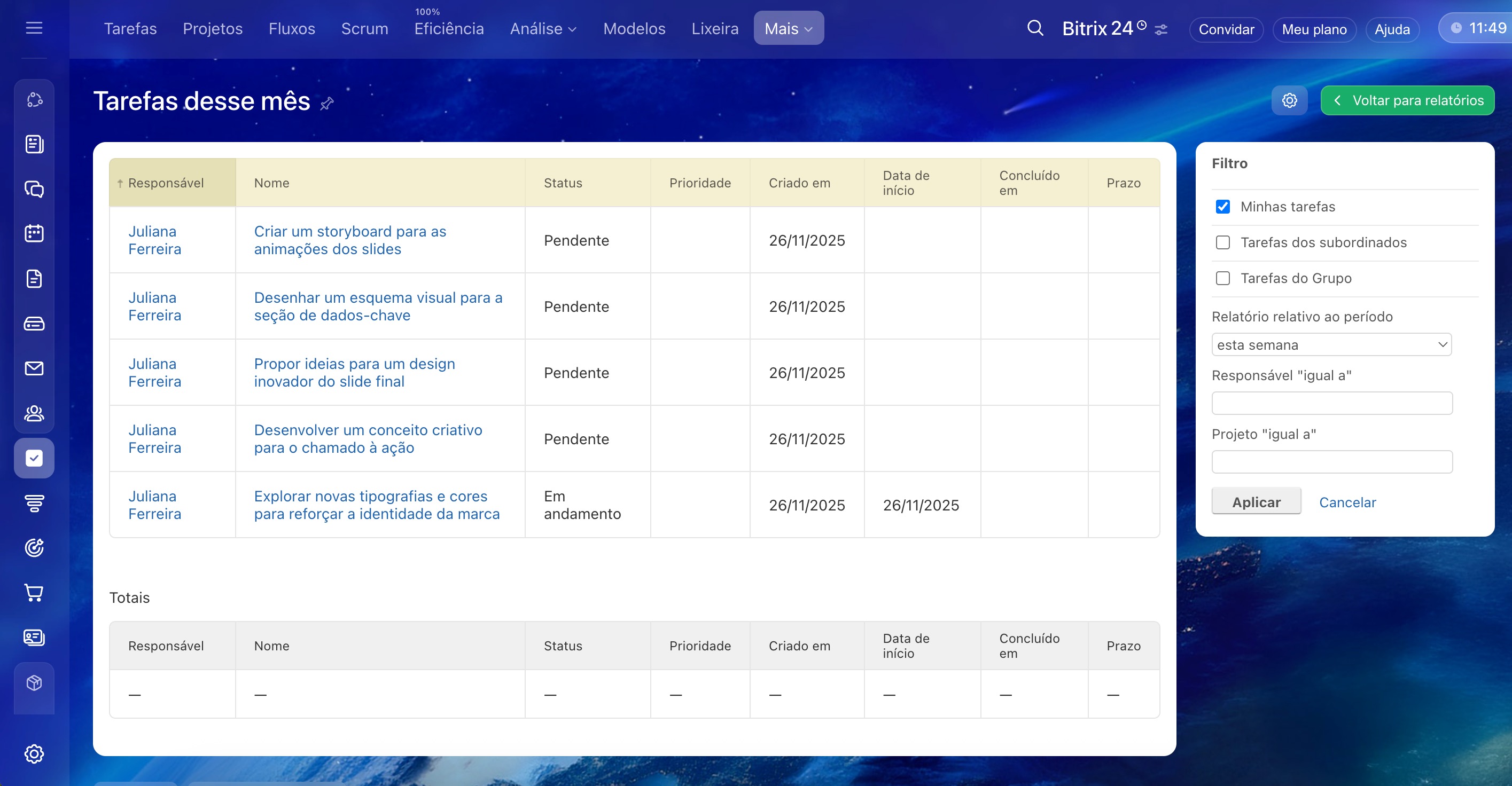Check the Tarefas do Grupo option
Viewport: 1512px width, 786px height.
point(1222,278)
